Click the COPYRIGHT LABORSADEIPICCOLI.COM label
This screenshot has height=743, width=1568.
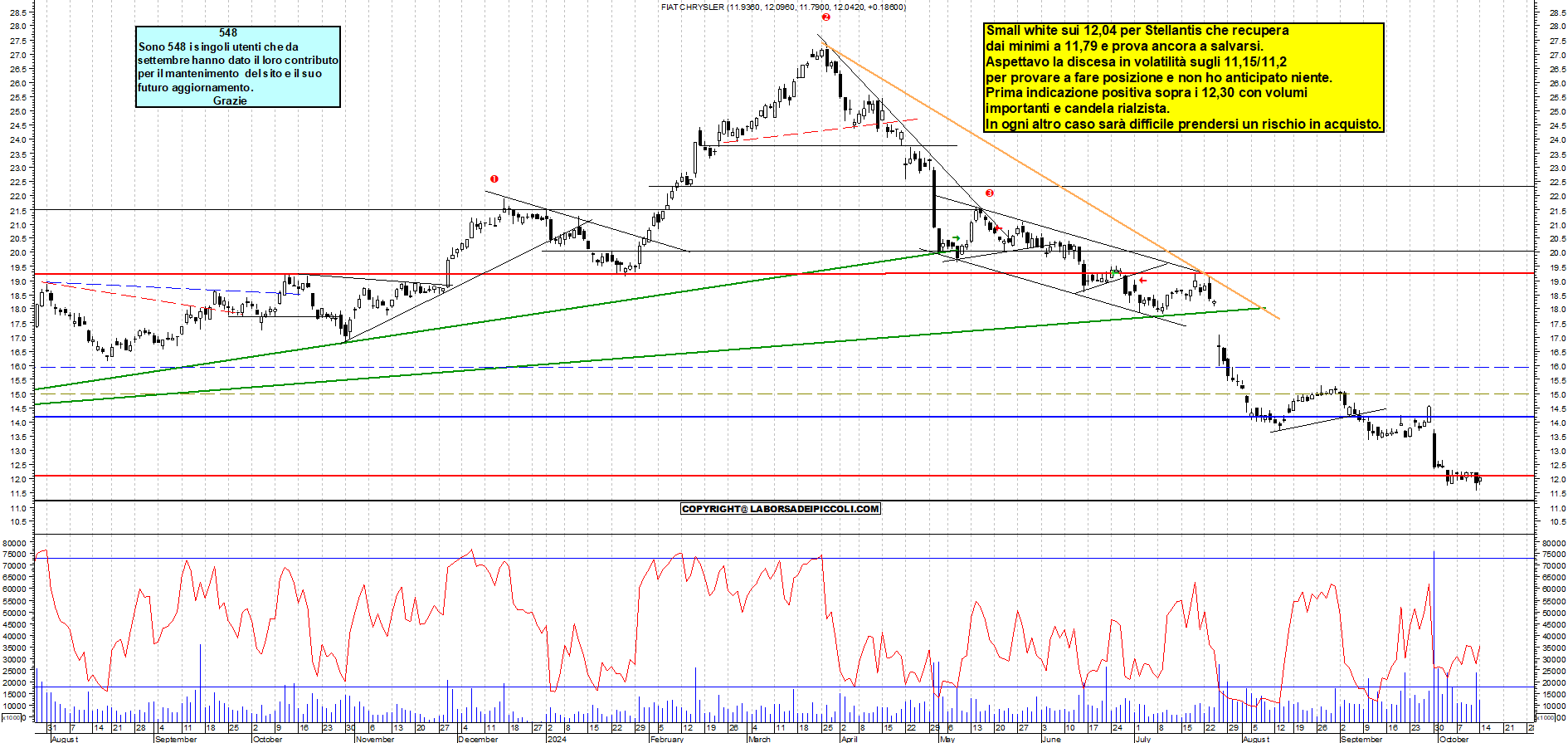pos(780,509)
